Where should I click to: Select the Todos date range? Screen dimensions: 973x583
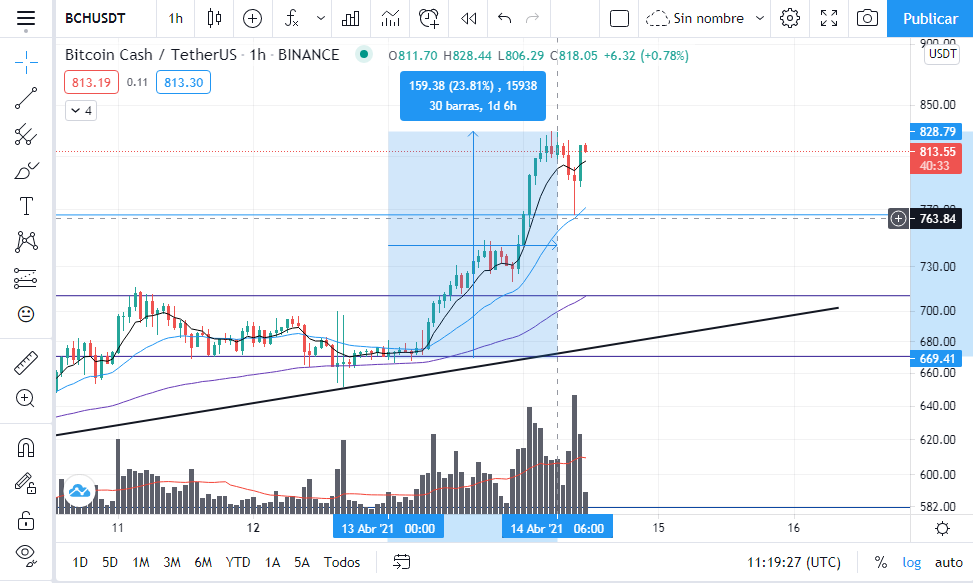point(342,563)
